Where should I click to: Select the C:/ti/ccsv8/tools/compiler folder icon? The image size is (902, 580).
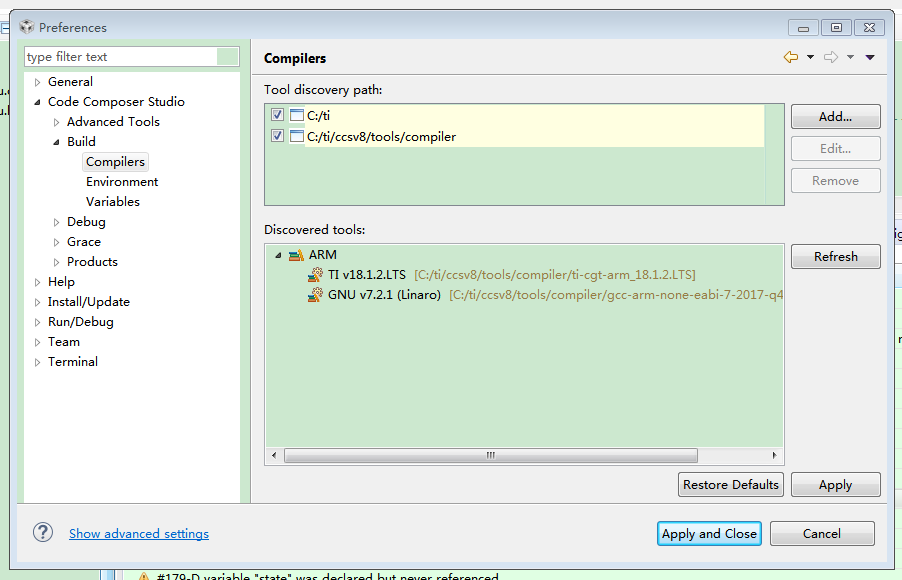[x=296, y=136]
